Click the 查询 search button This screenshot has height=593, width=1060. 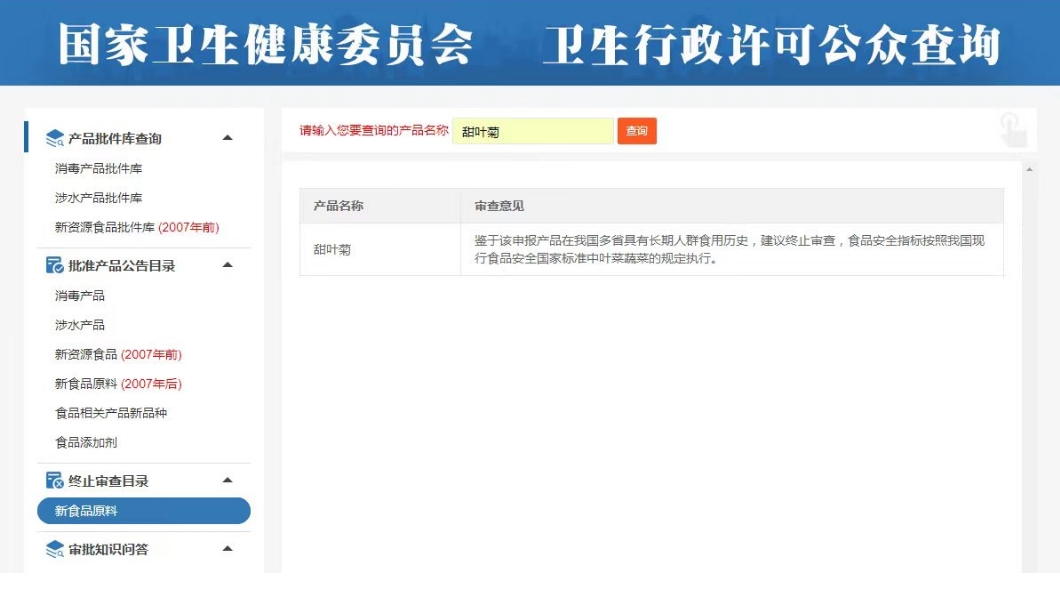[x=639, y=131]
